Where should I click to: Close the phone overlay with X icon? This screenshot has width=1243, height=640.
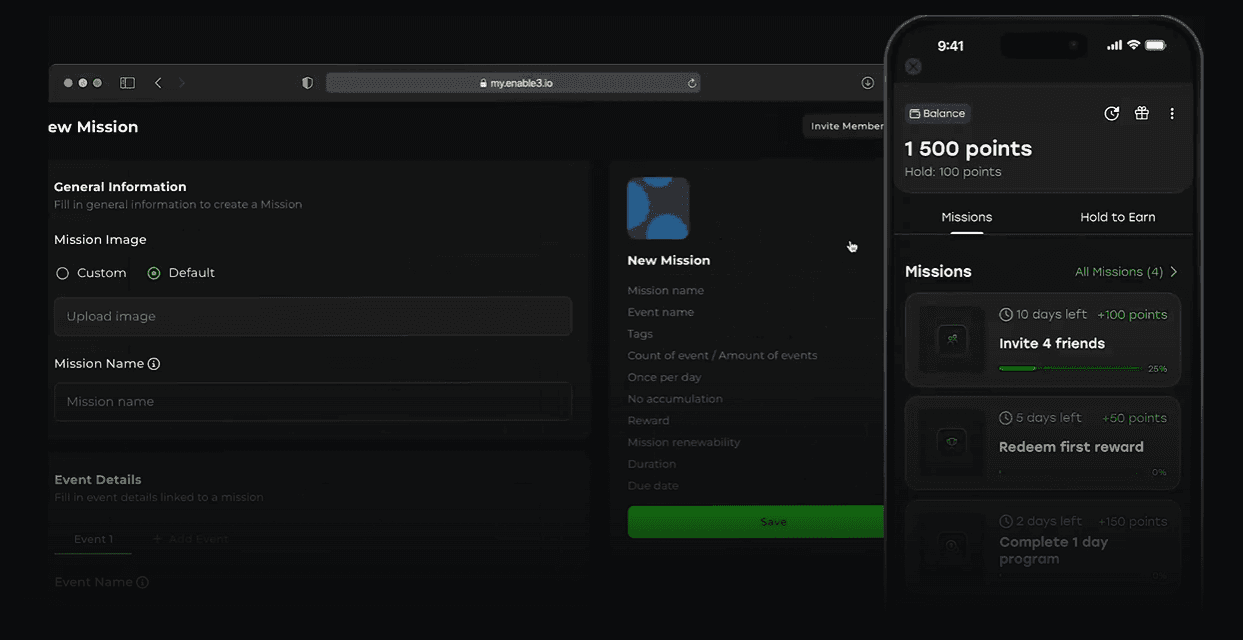point(913,67)
